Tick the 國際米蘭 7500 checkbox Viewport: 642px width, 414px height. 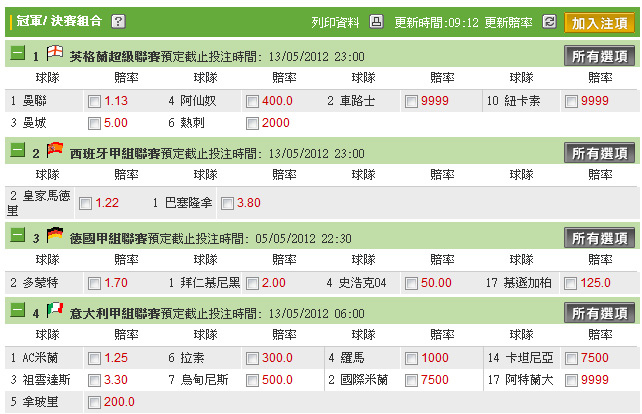click(411, 380)
